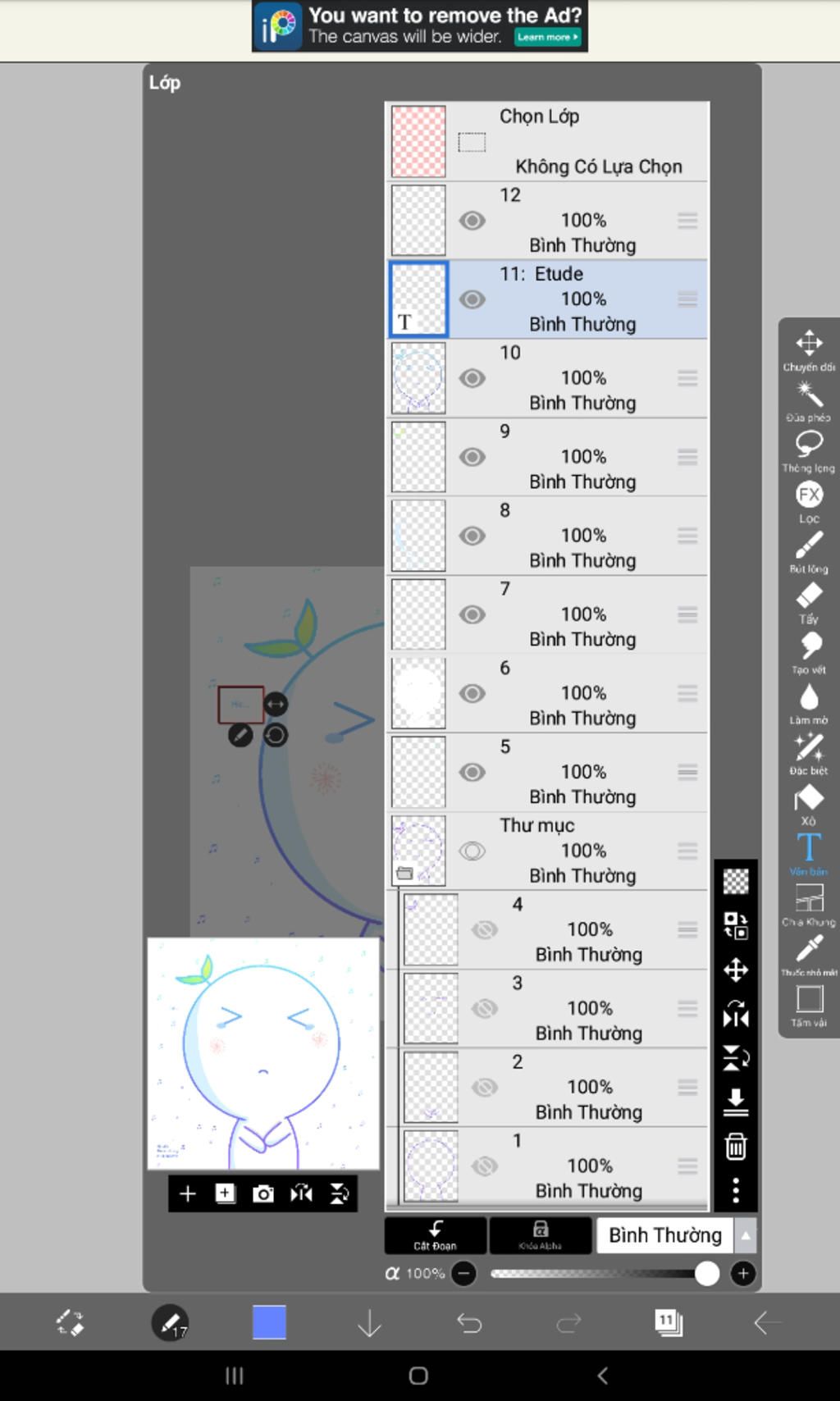Image resolution: width=840 pixels, height=1401 pixels.
Task: Tap Android recent apps button
Action: click(235, 1376)
